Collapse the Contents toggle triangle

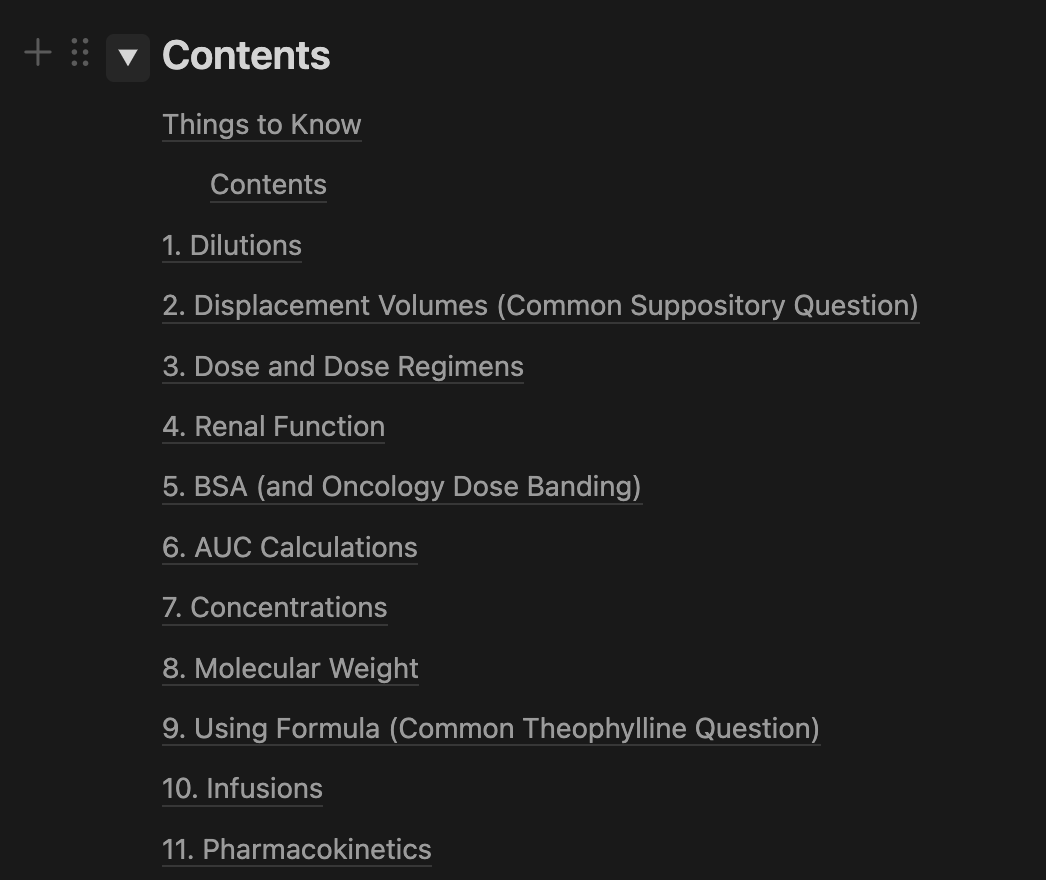pos(127,57)
